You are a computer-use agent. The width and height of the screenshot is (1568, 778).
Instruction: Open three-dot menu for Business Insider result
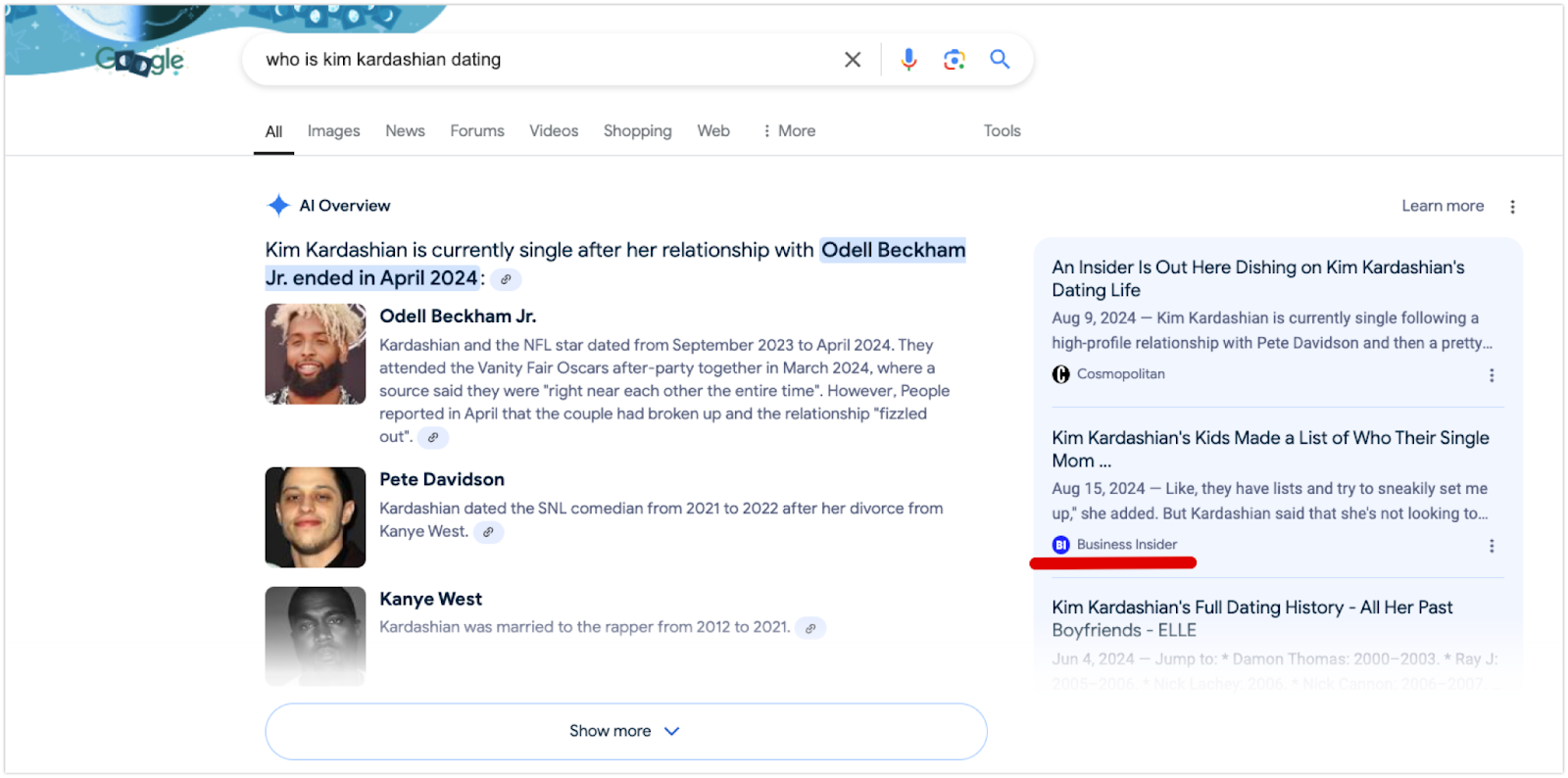click(x=1492, y=546)
